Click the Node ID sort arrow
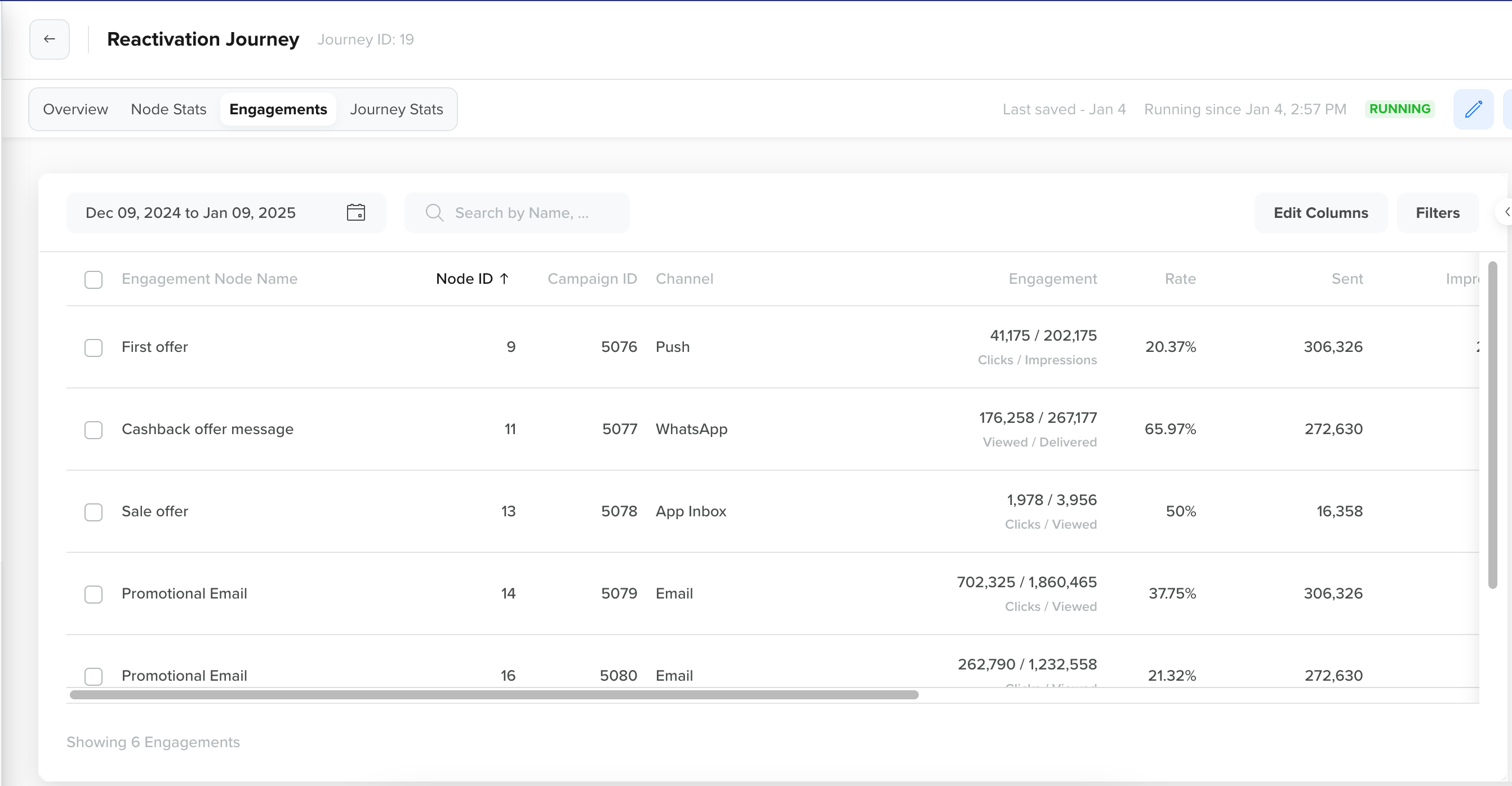 (504, 279)
